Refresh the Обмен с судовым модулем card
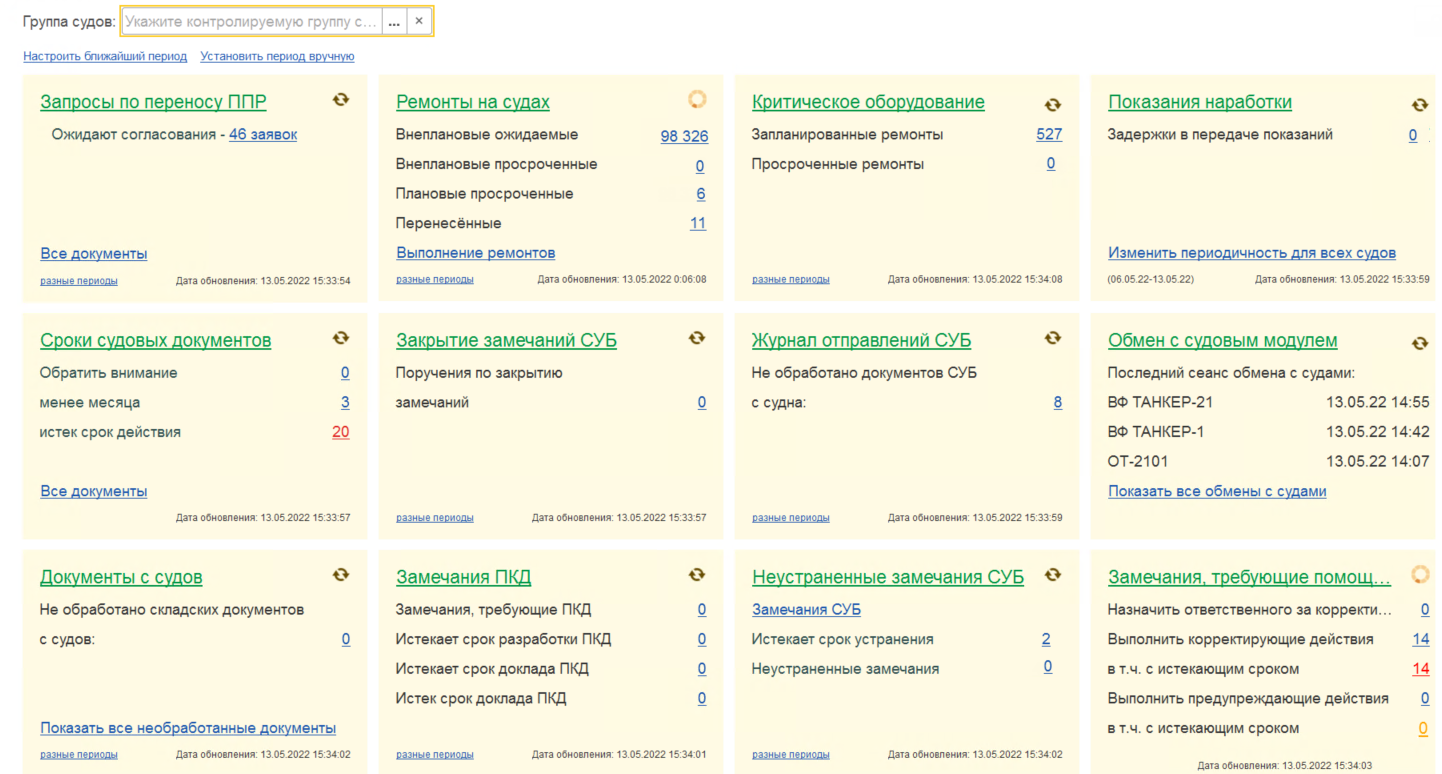The height and width of the screenshot is (774, 1442). 1420,343
